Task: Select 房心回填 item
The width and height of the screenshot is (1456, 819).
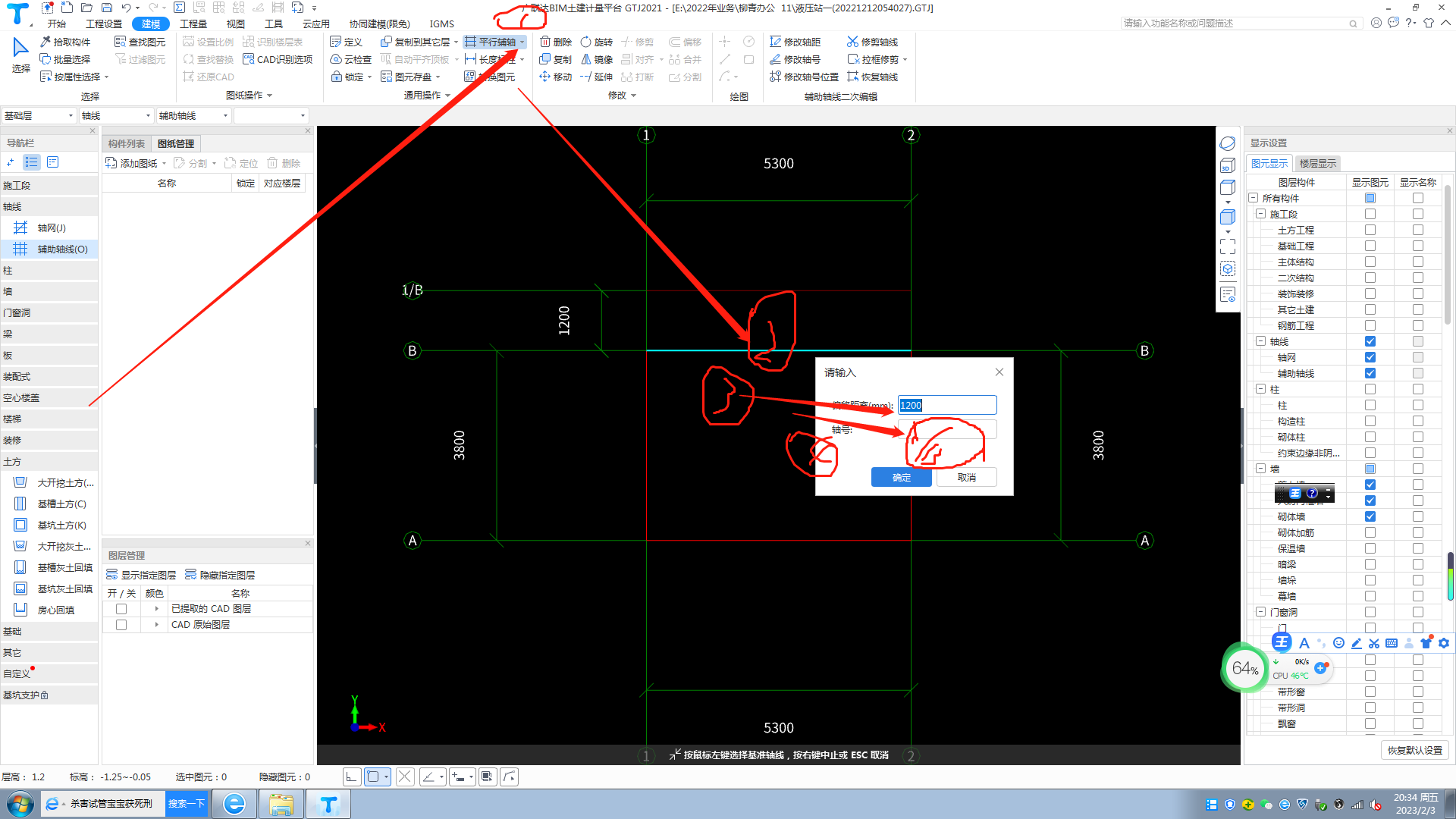Action: point(50,610)
